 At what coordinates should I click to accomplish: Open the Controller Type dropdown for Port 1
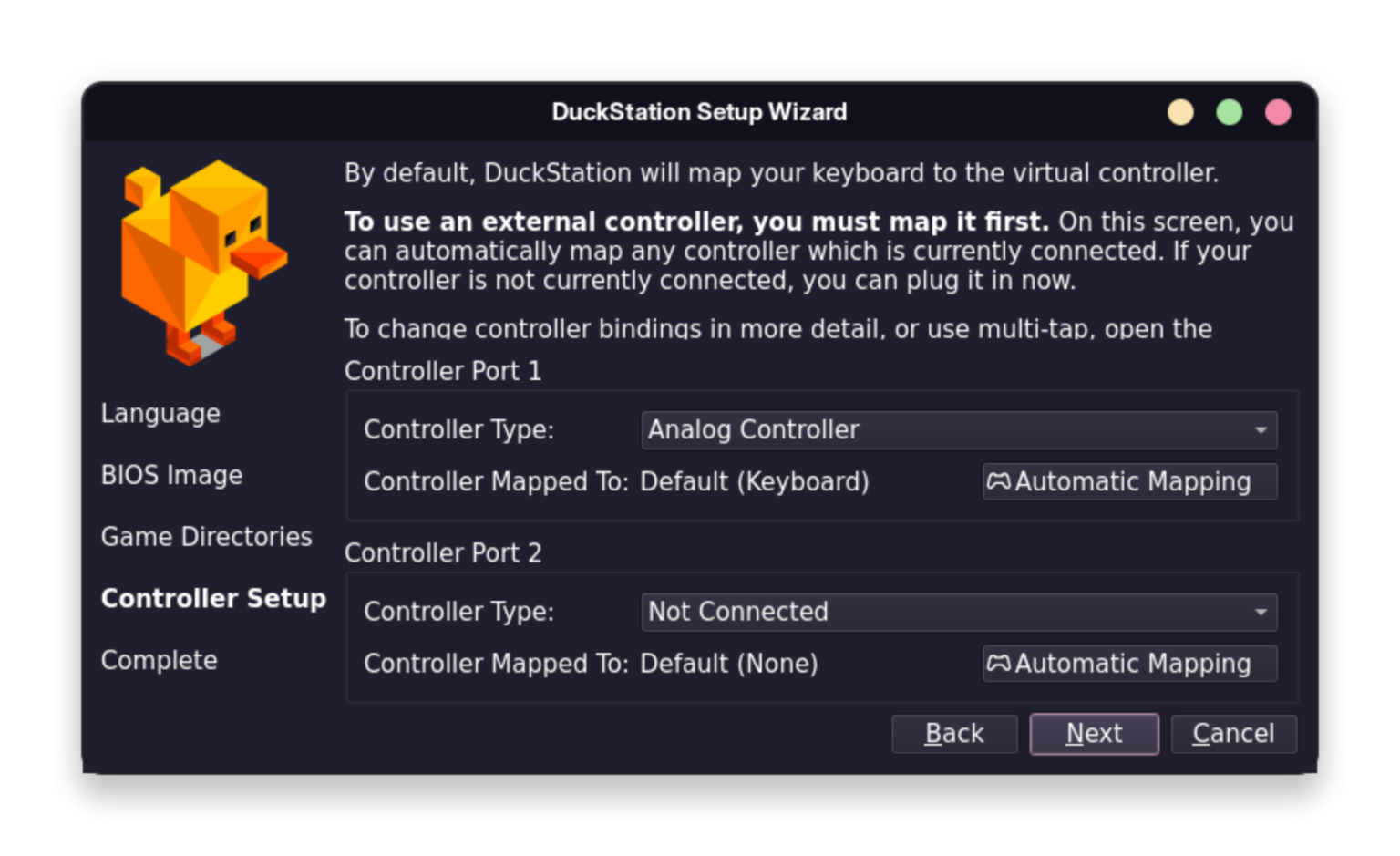(x=957, y=429)
